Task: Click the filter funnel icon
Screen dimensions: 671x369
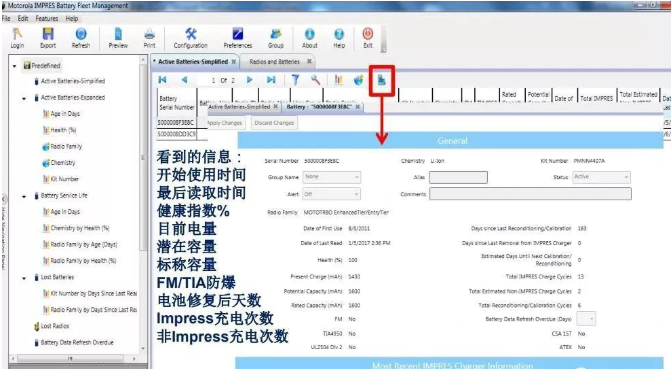Action: click(295, 80)
